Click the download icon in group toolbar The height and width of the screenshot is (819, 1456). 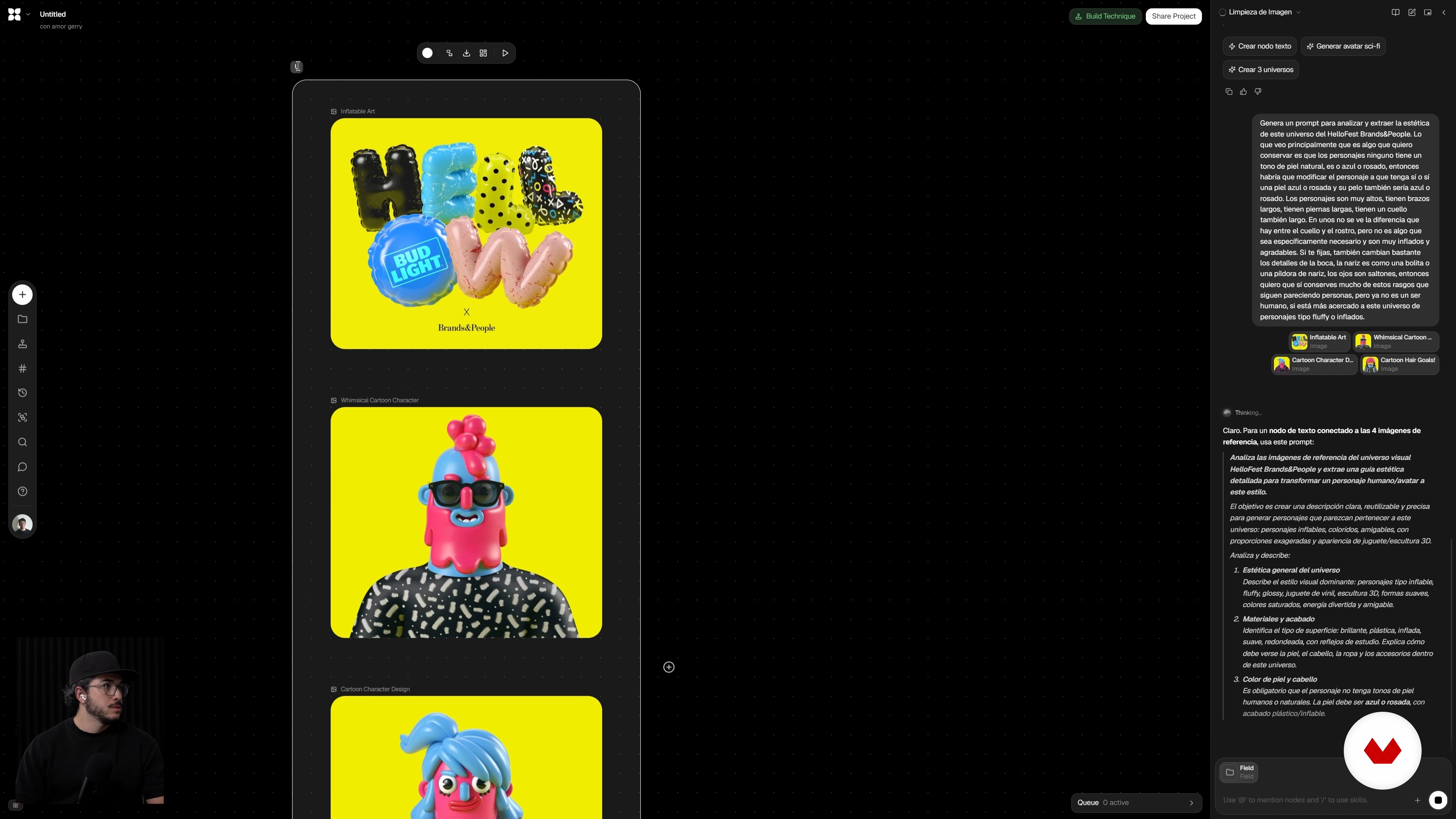(466, 53)
